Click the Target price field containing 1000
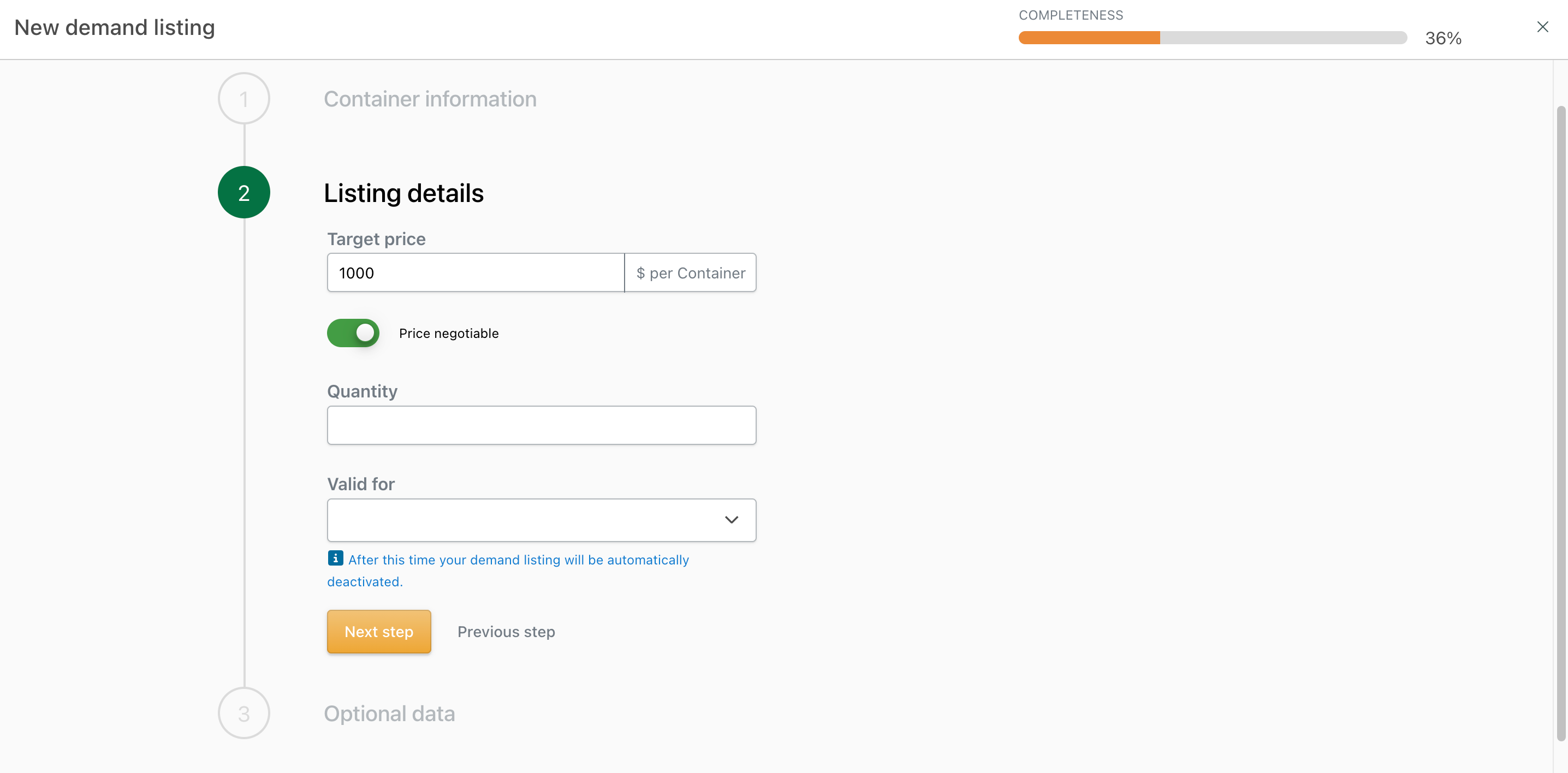 click(476, 273)
